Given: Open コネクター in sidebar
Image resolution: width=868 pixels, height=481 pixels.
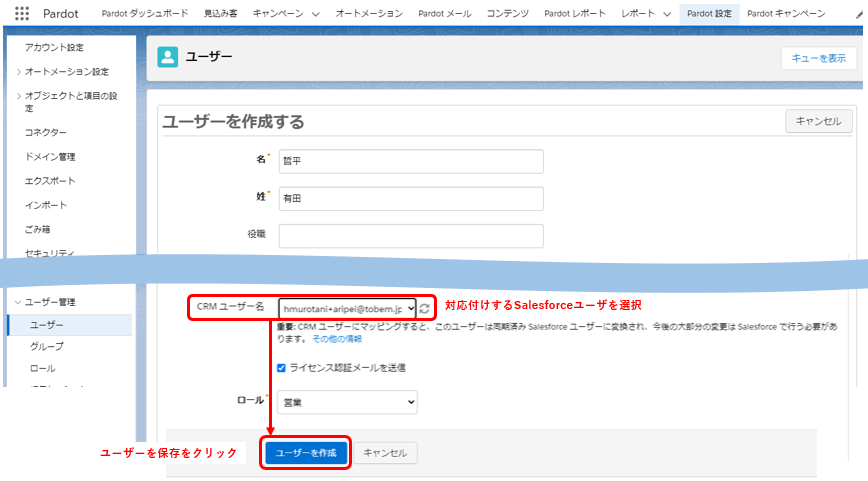Looking at the screenshot, I should pos(45,133).
